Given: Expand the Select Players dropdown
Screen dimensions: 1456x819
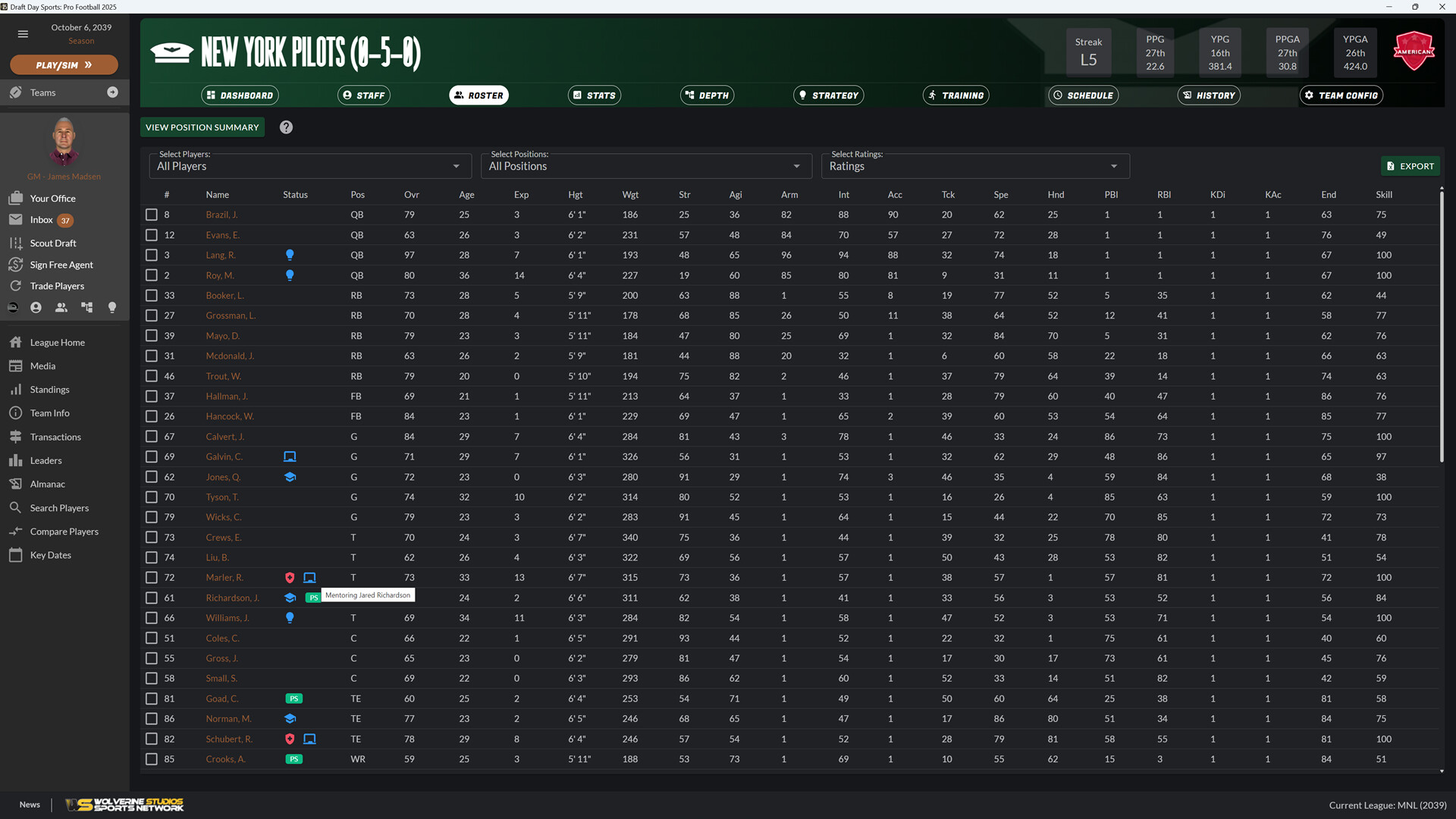Looking at the screenshot, I should pyautogui.click(x=309, y=166).
